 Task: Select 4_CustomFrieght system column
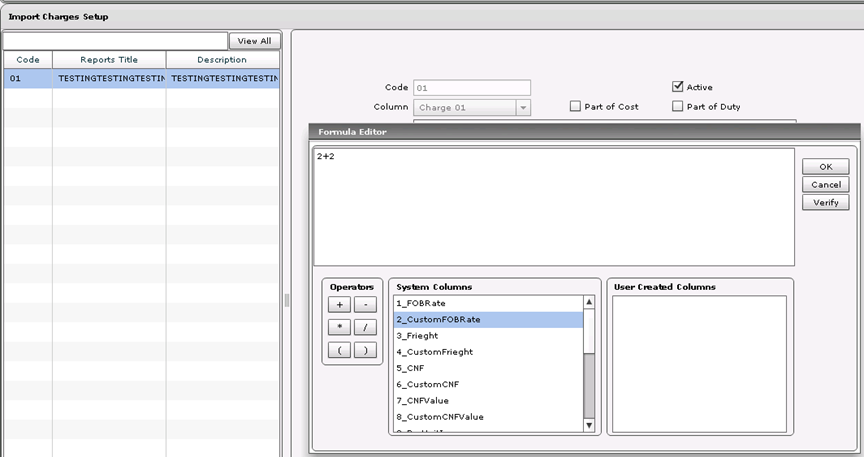click(488, 352)
